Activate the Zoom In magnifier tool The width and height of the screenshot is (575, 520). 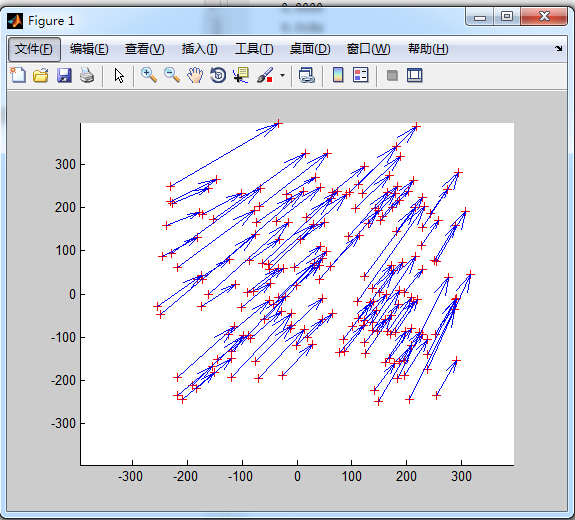click(149, 76)
